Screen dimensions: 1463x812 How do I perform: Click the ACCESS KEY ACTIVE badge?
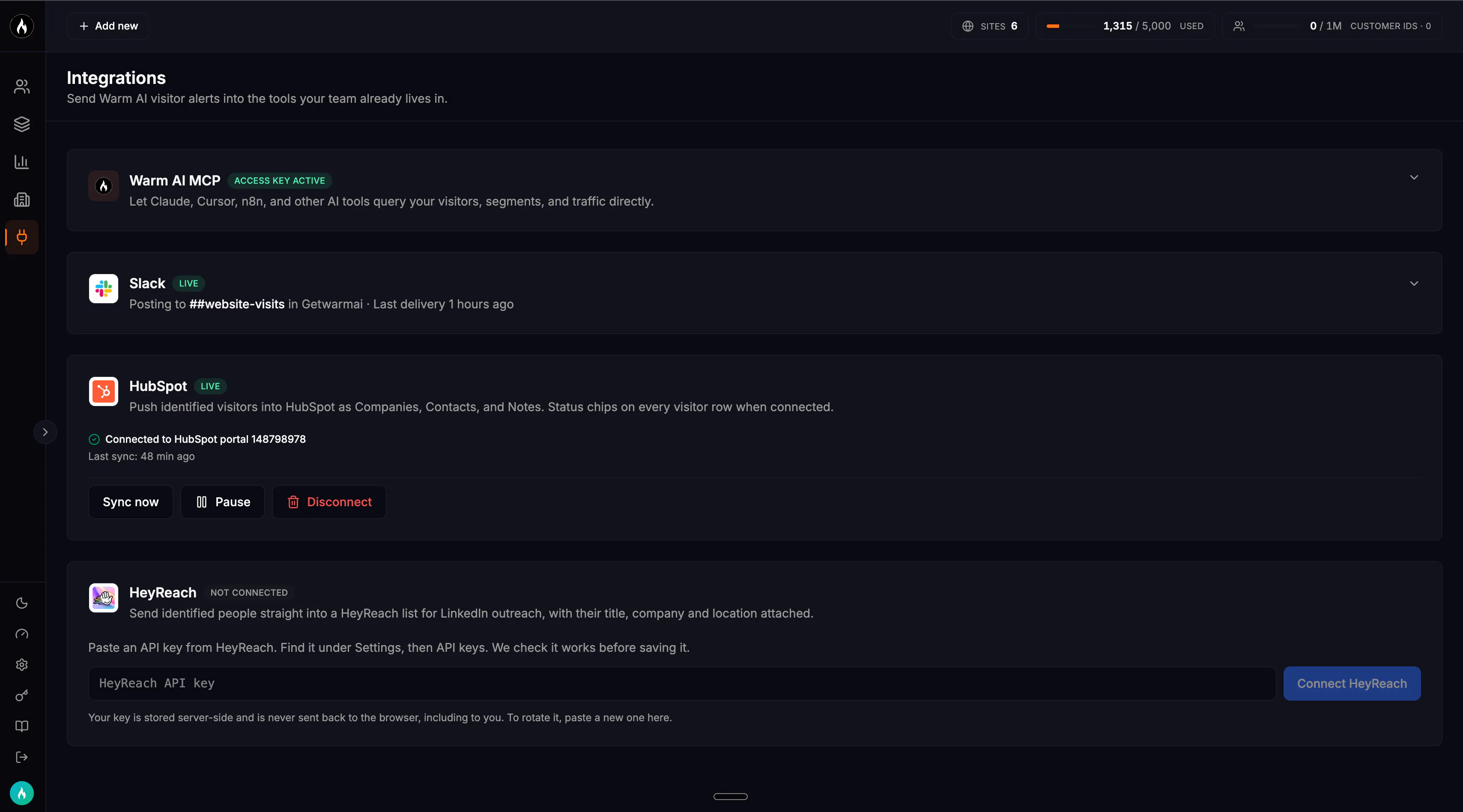[279, 181]
